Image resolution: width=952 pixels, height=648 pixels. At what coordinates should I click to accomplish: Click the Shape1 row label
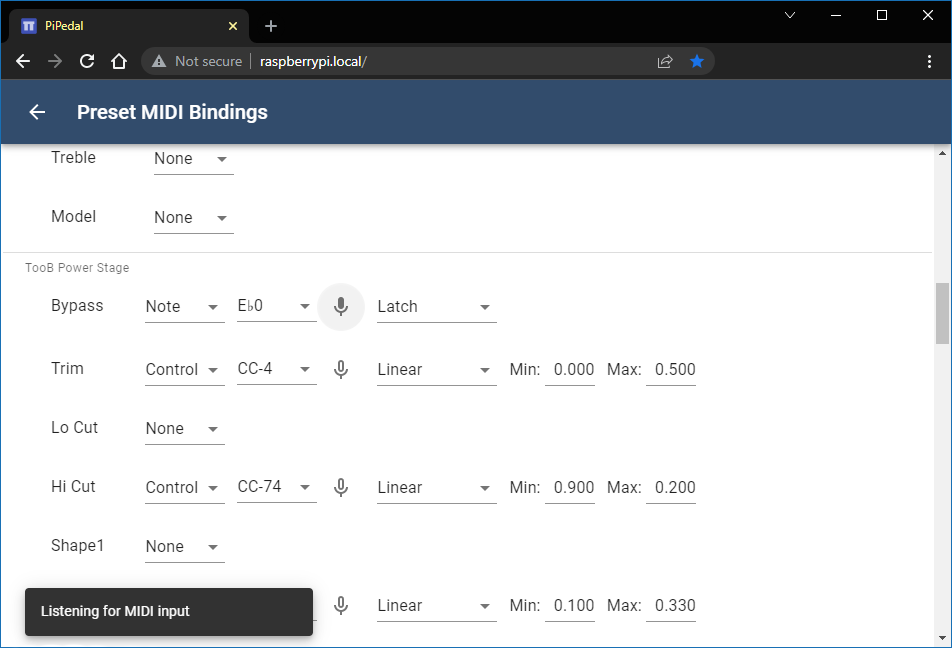78,545
